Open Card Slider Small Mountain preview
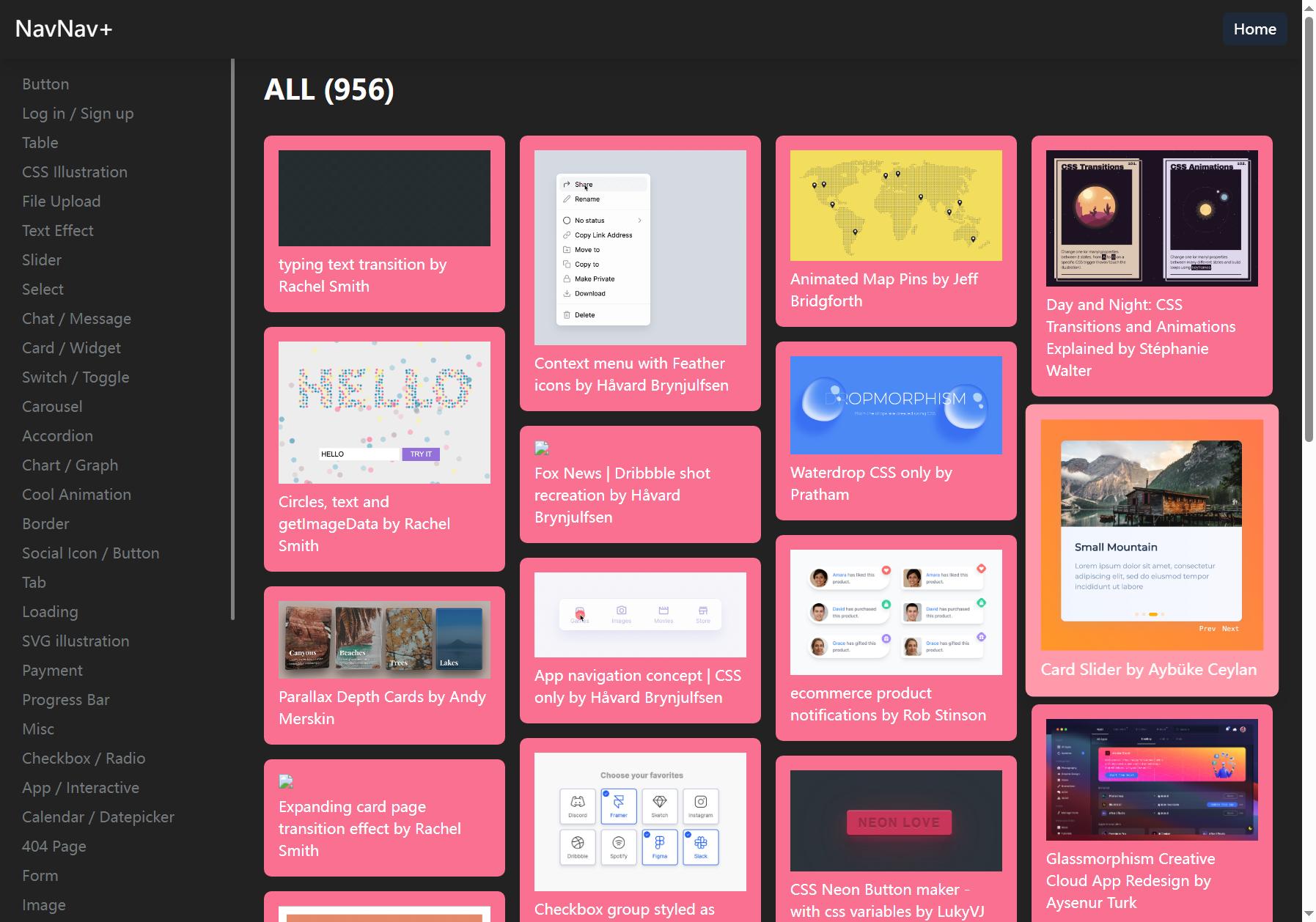This screenshot has height=922, width=1316. coord(1152,535)
